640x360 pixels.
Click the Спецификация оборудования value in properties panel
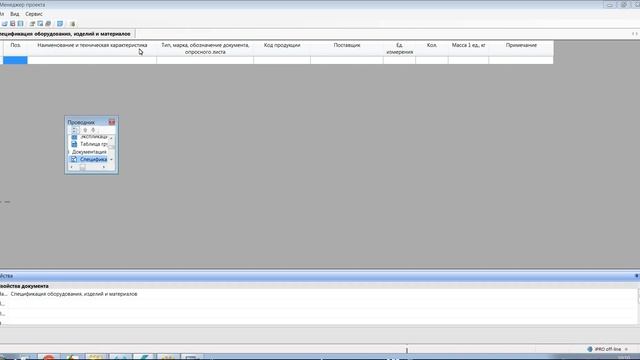[x=74, y=294]
